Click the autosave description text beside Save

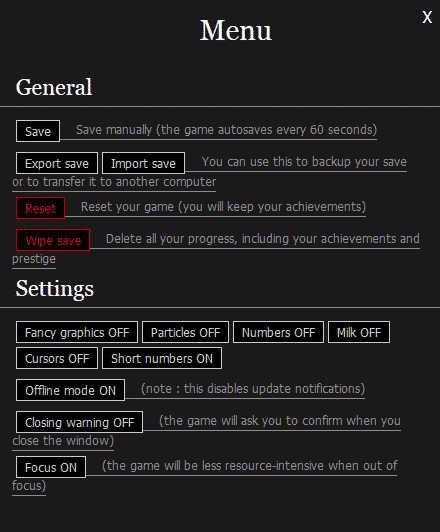(226, 130)
